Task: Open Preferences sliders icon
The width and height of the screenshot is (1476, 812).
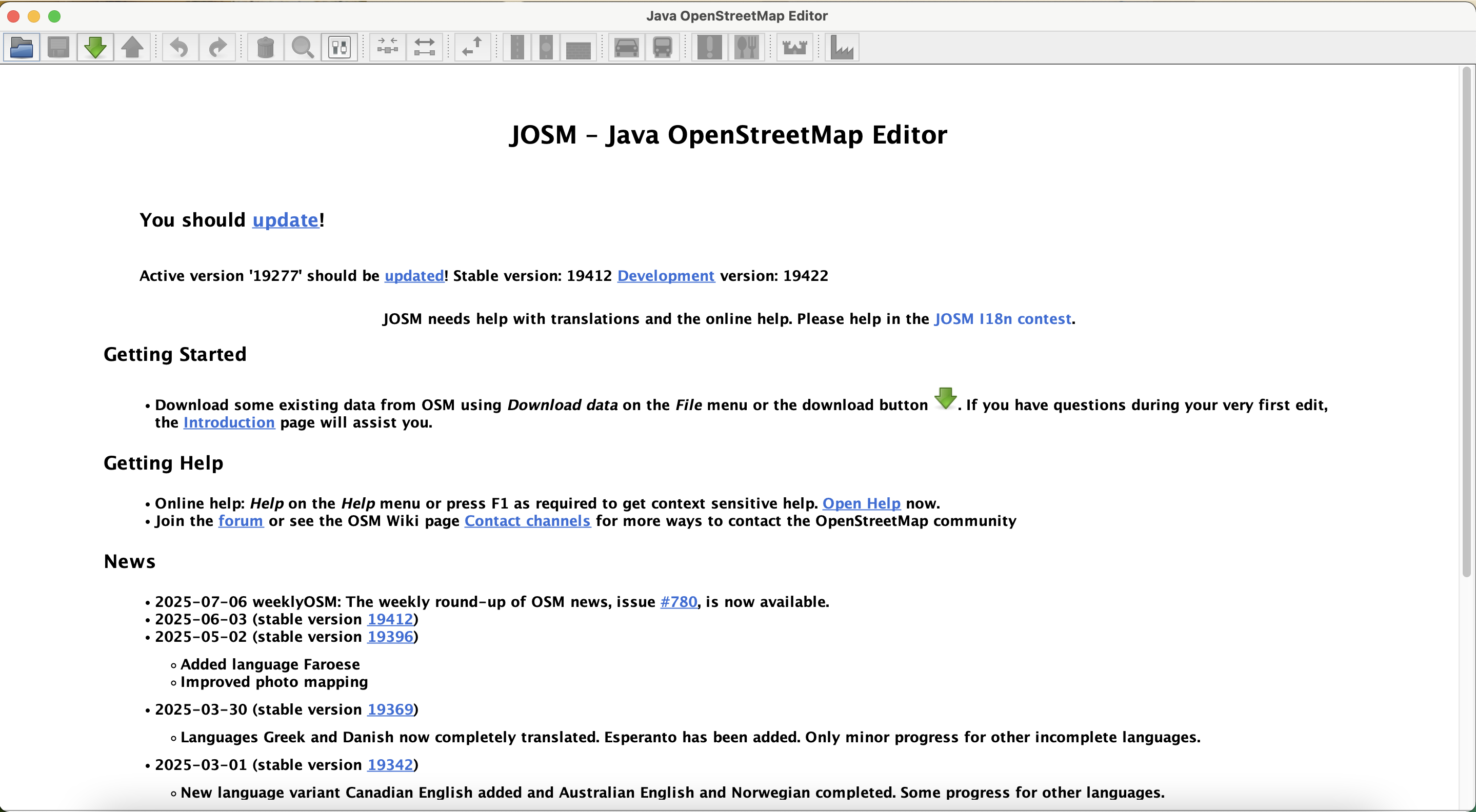Action: coord(339,48)
